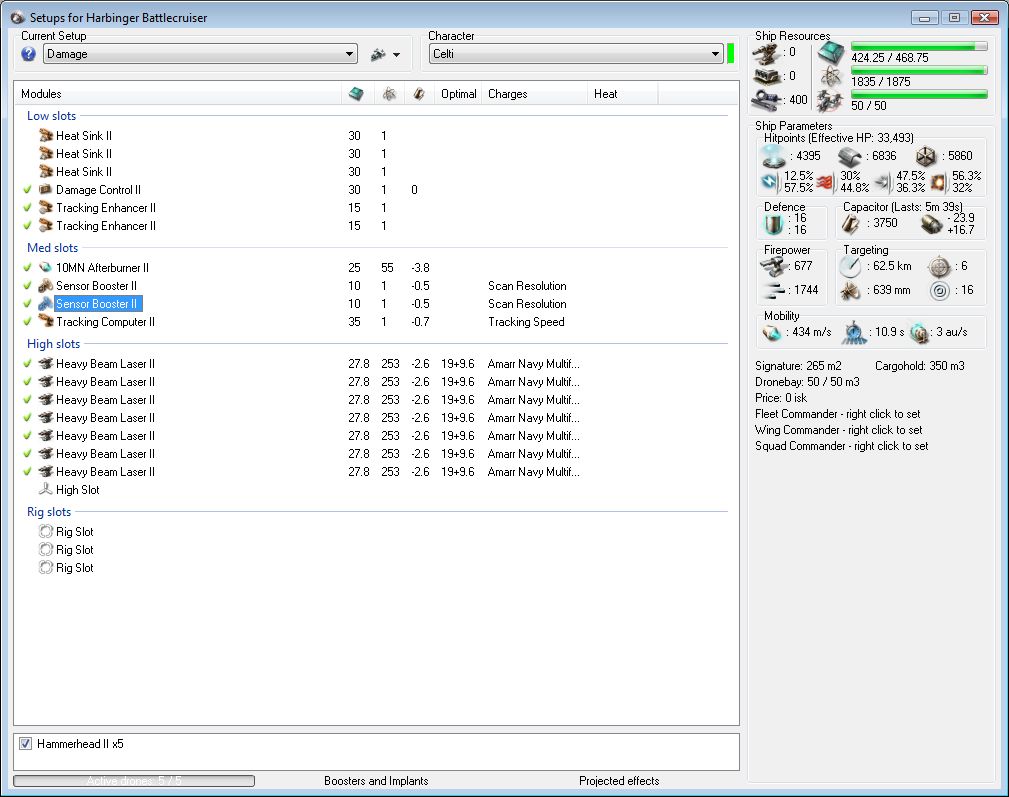Image resolution: width=1009 pixels, height=797 pixels.
Task: Click the structure hitpoints icon showing 5860
Action: pyautogui.click(x=926, y=156)
